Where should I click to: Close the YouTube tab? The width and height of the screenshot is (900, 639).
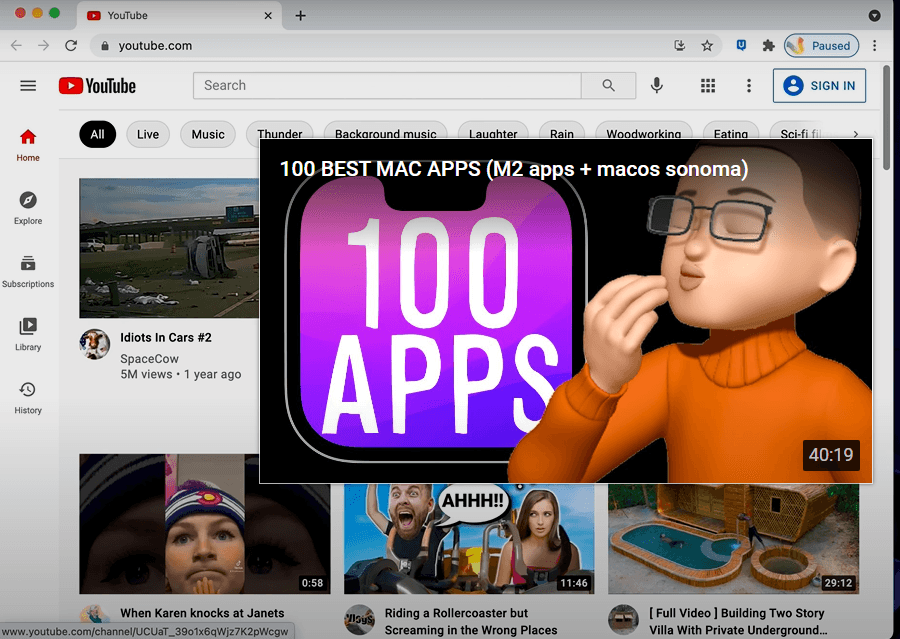pos(268,16)
